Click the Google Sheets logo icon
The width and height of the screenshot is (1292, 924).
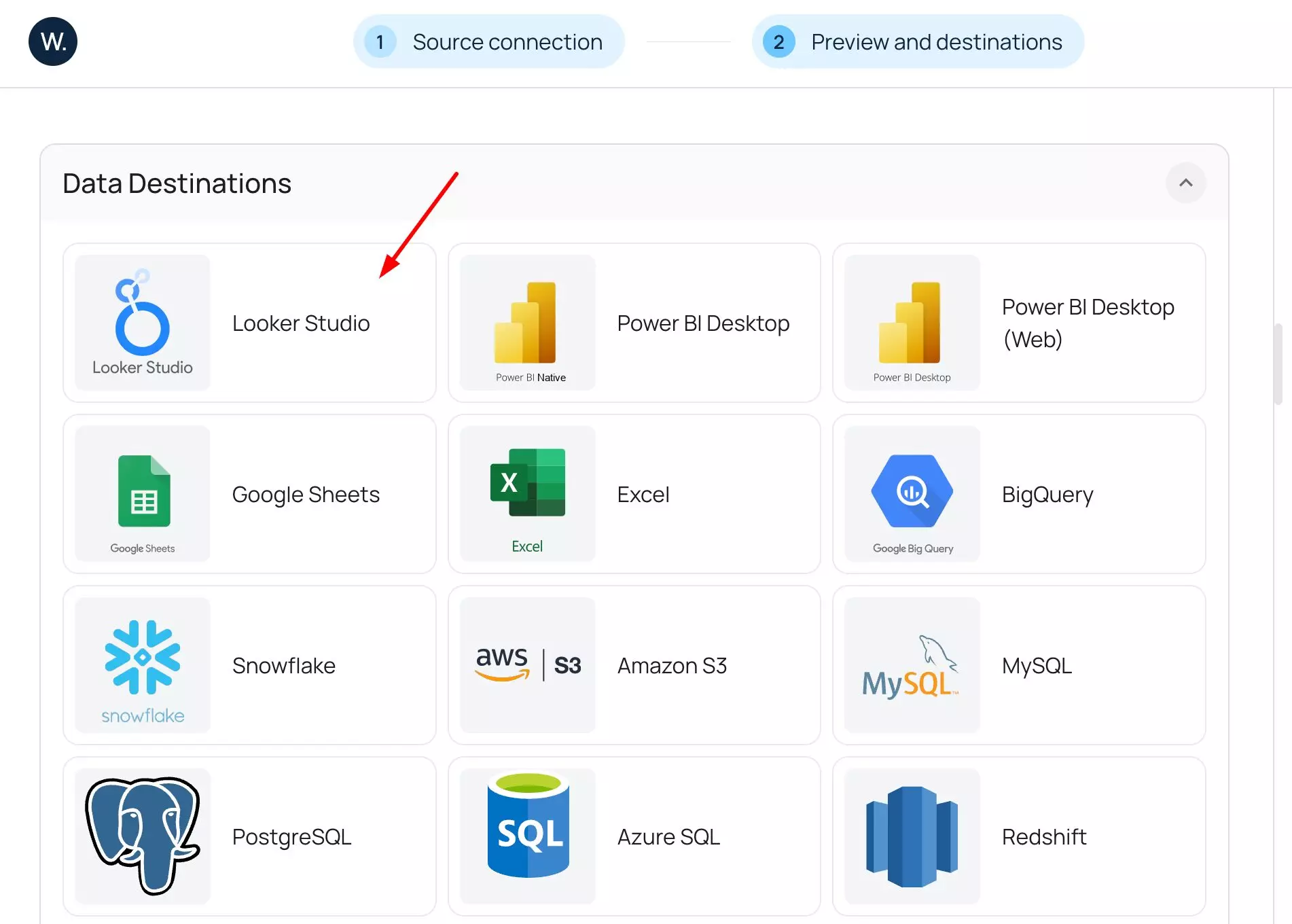click(x=142, y=493)
